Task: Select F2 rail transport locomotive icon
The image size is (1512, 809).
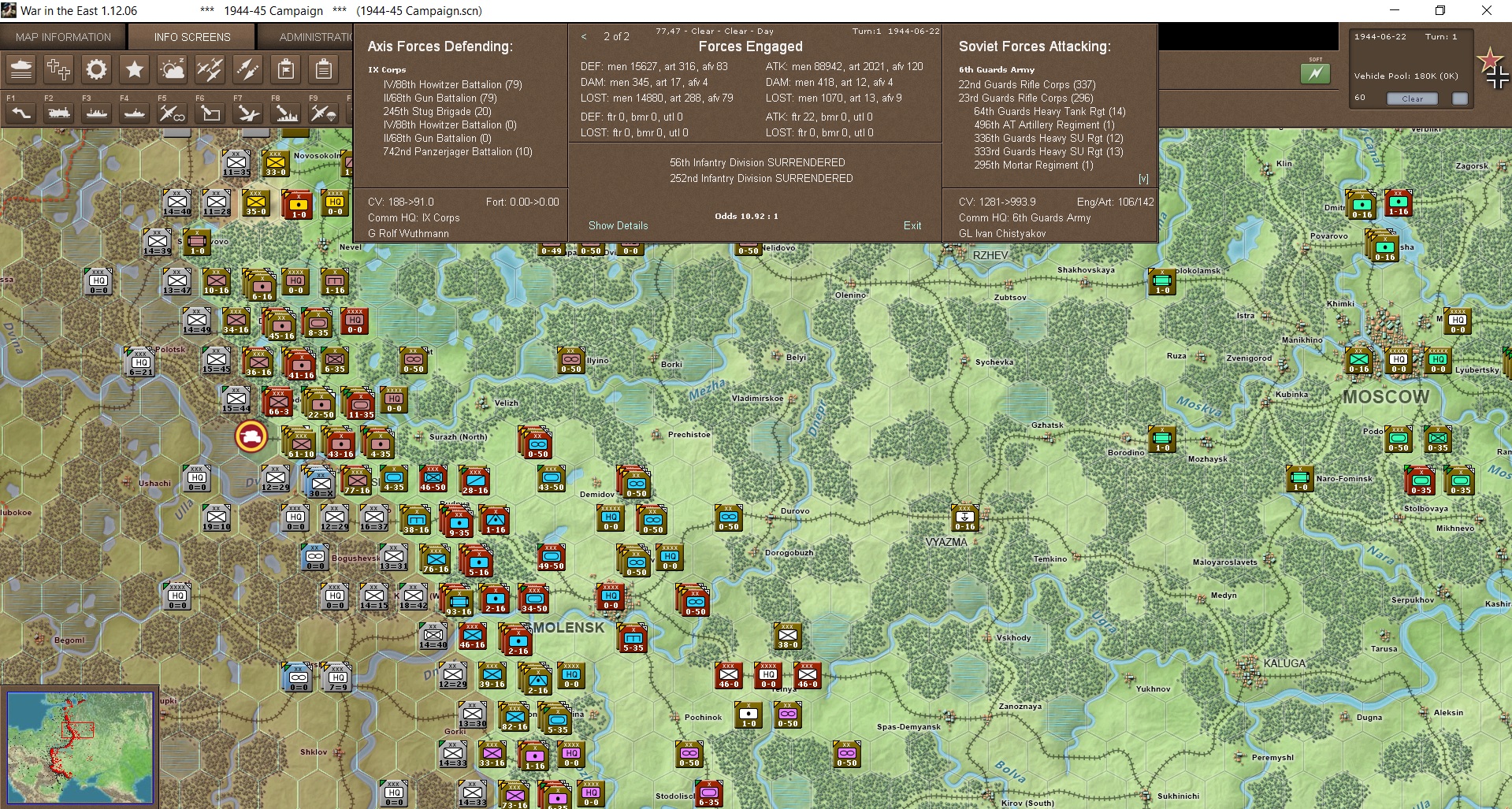Action: (x=59, y=113)
